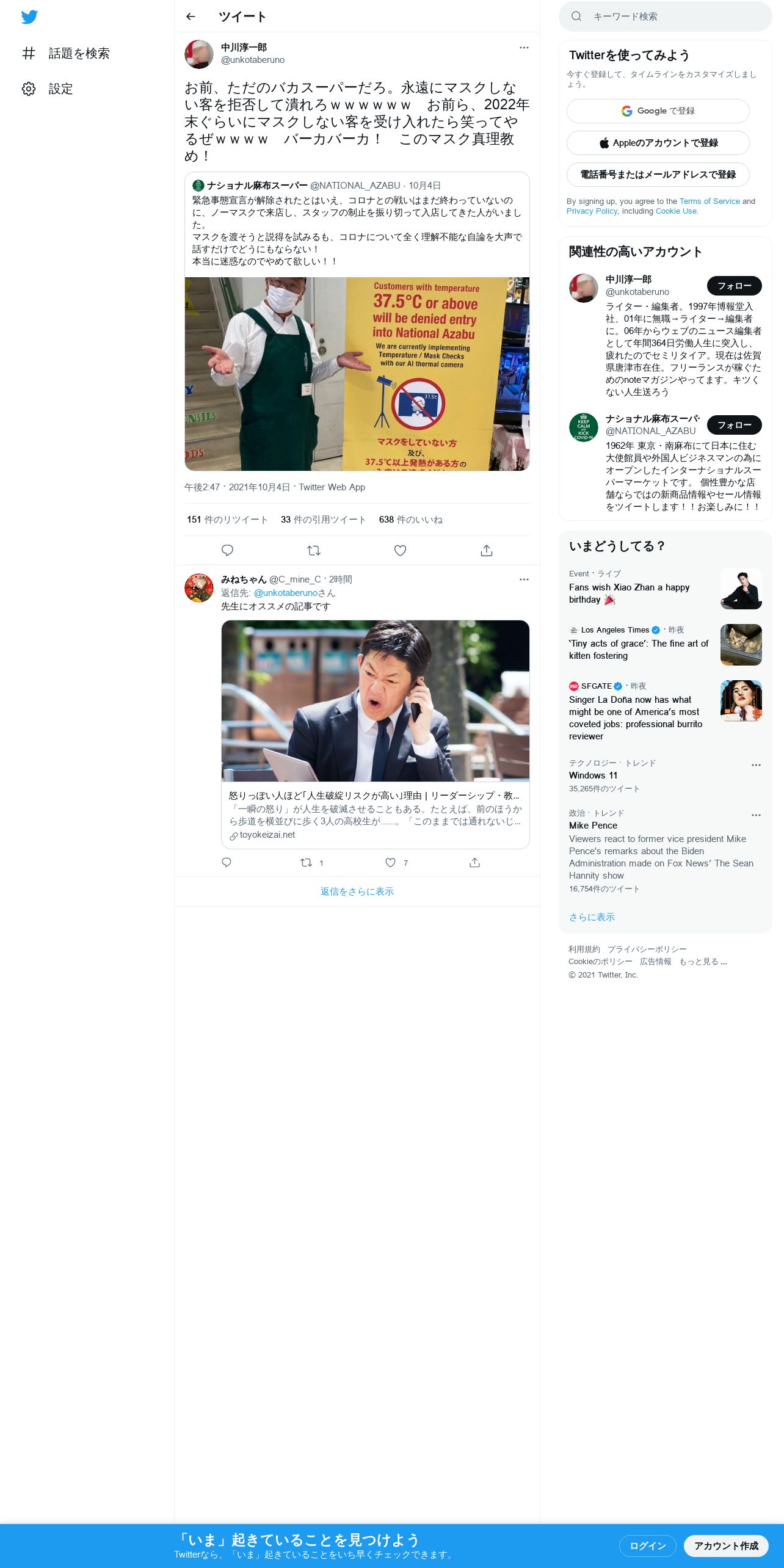Open more options for Windows 11 trend

pos(756,765)
